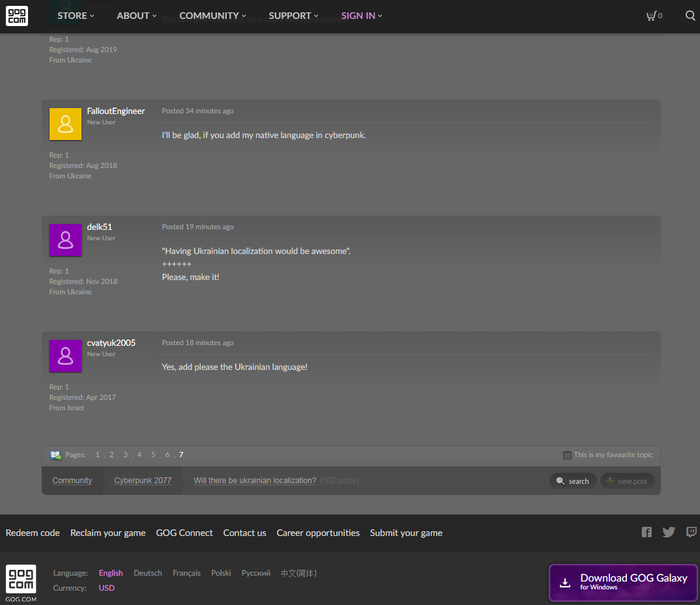Open GOG Twitch channel icon
Screen dimensions: 700x605
(x=692, y=532)
